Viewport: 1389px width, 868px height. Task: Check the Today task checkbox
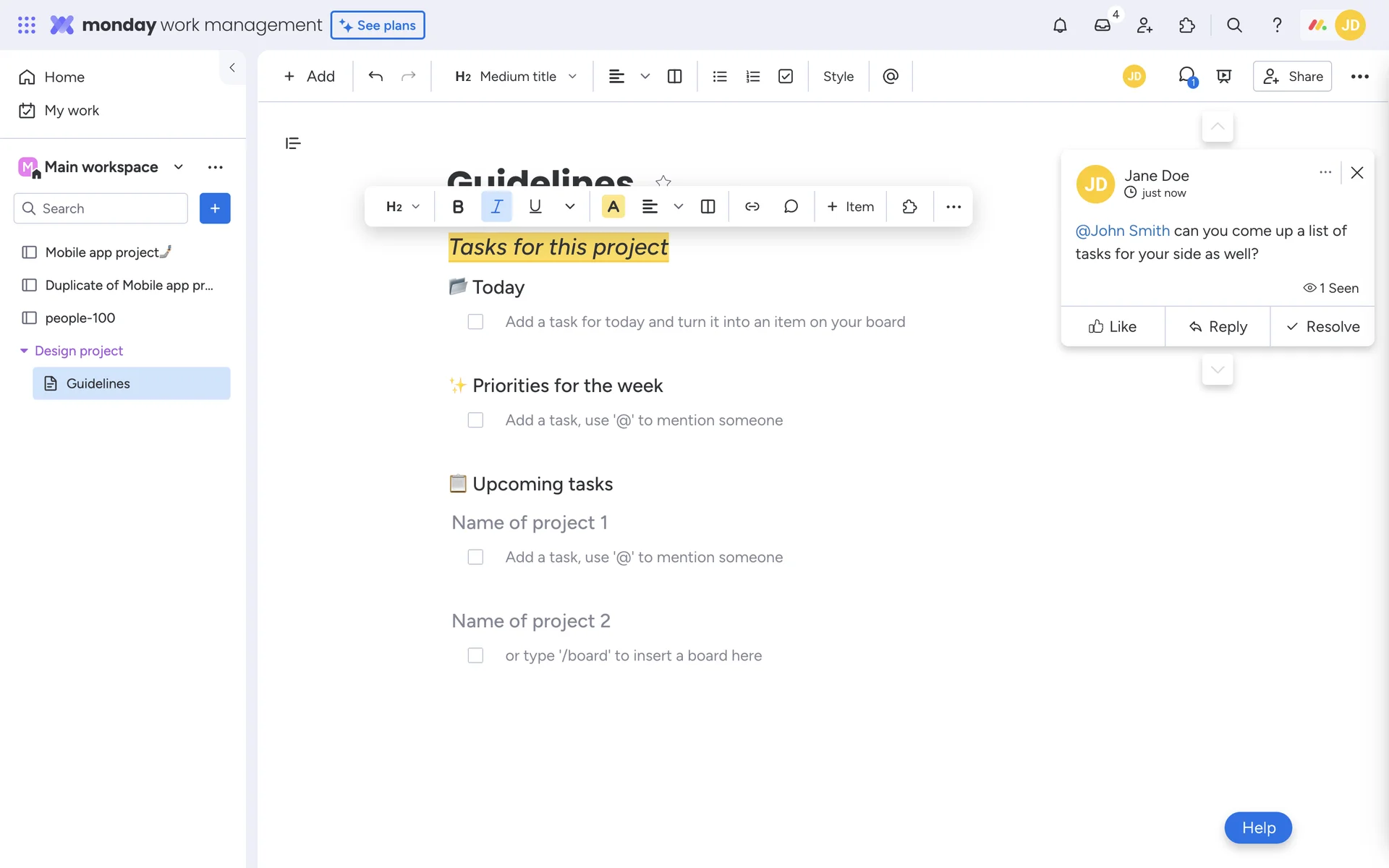coord(475,322)
